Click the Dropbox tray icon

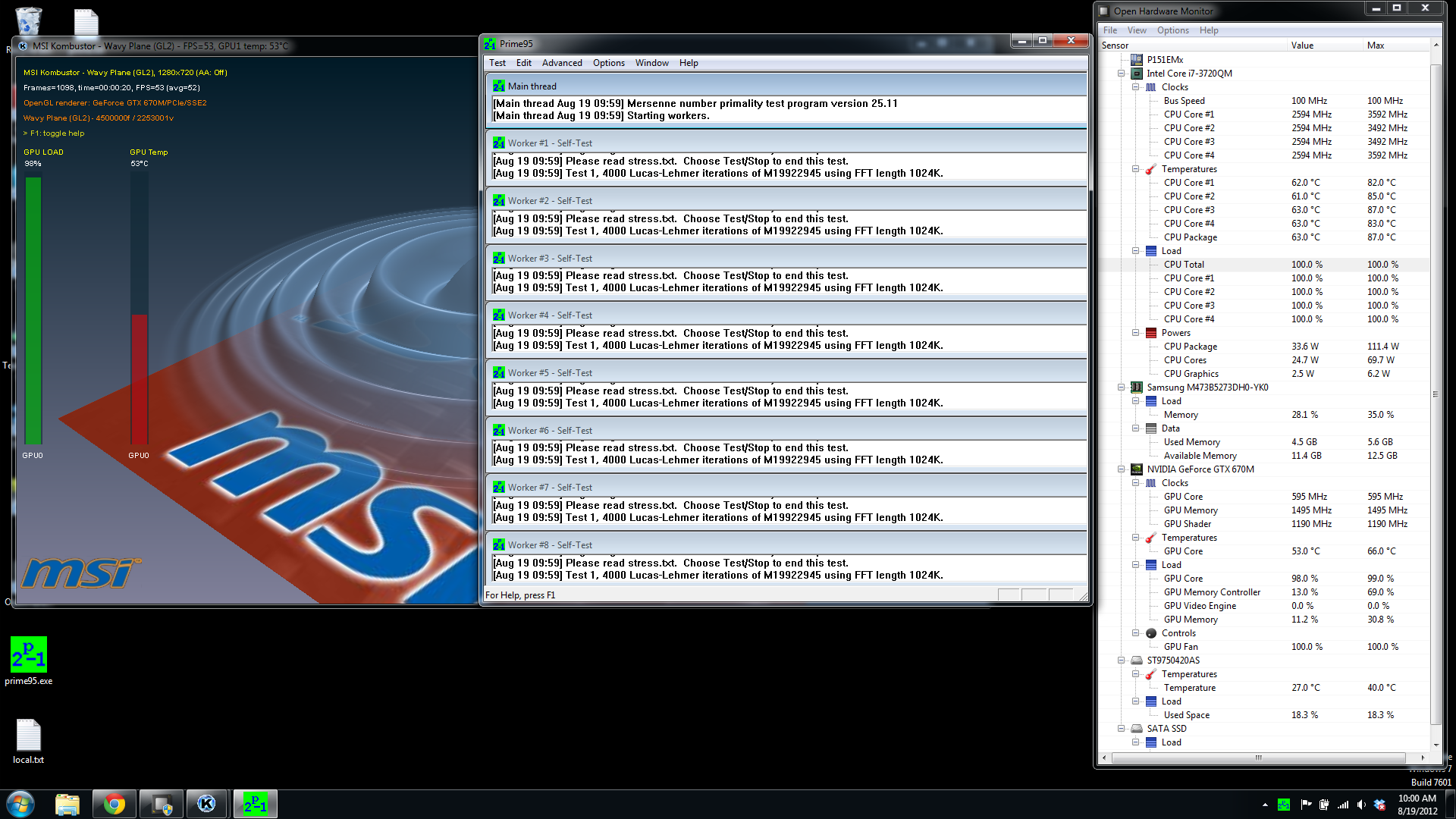1379,805
